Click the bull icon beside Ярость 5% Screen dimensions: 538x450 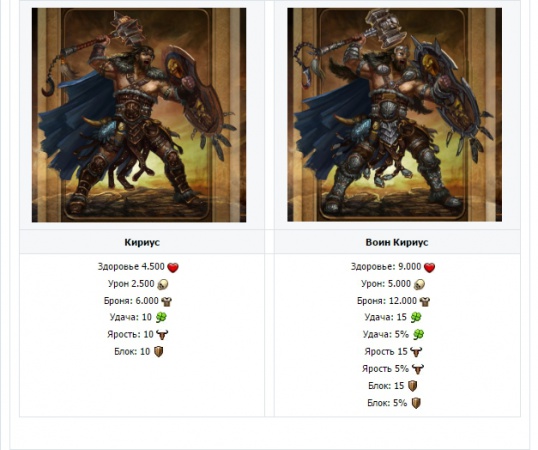pos(418,369)
